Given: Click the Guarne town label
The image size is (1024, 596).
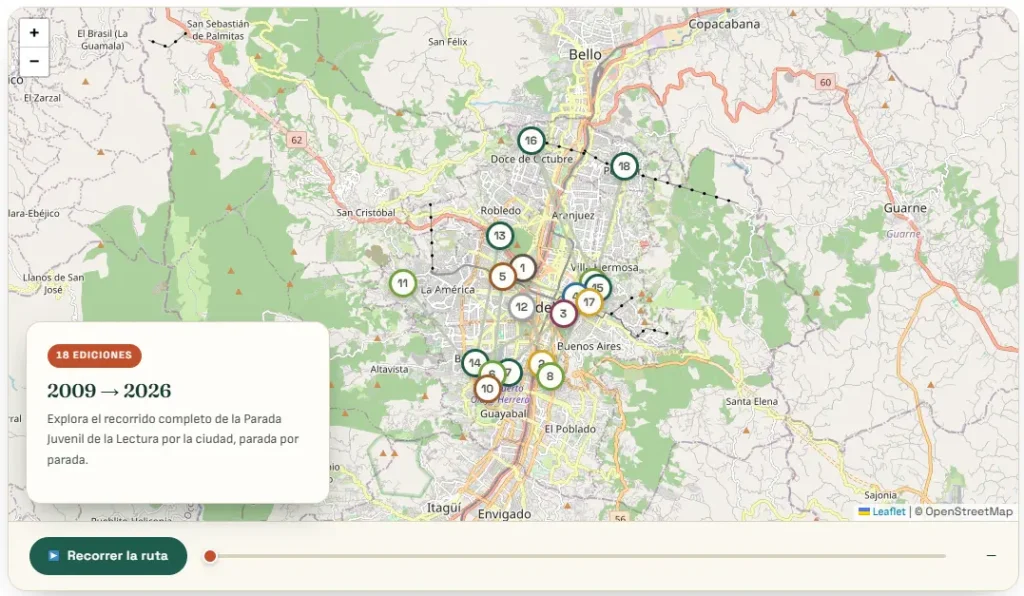Looking at the screenshot, I should pyautogui.click(x=905, y=208).
